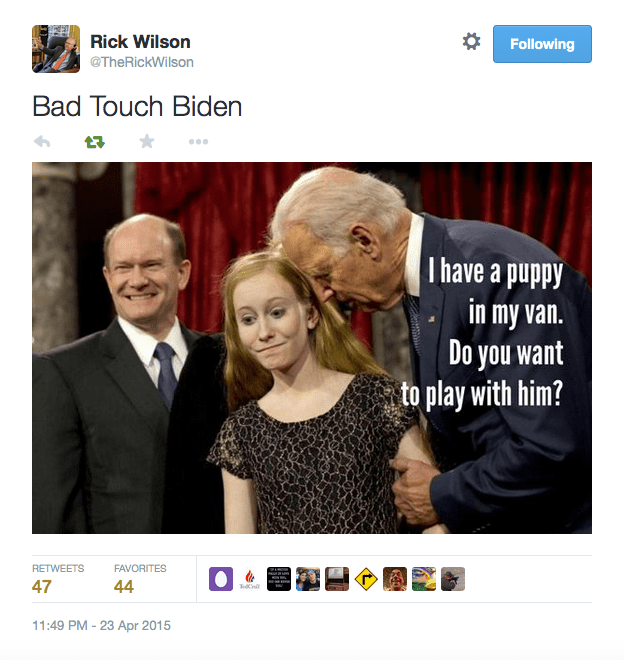Open the gray soldier silhouette avatar
Viewport: 624px width, 660px height.
pyautogui.click(x=453, y=579)
